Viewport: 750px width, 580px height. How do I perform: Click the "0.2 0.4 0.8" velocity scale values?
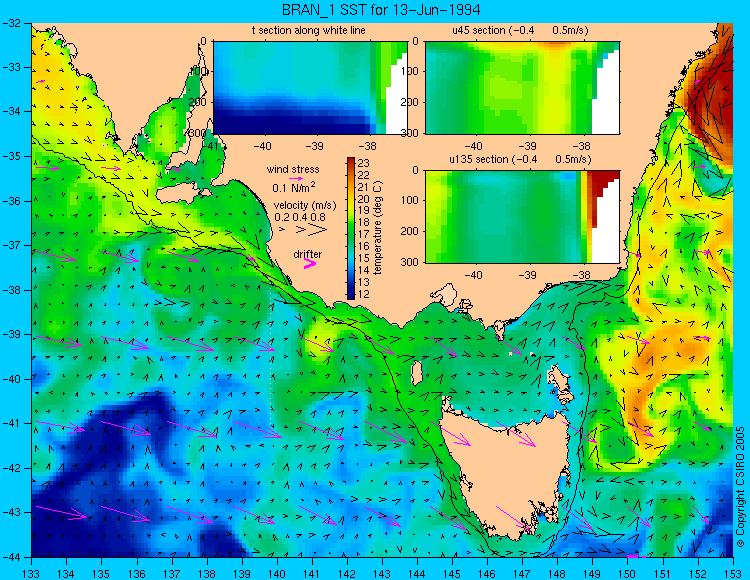pyautogui.click(x=300, y=217)
